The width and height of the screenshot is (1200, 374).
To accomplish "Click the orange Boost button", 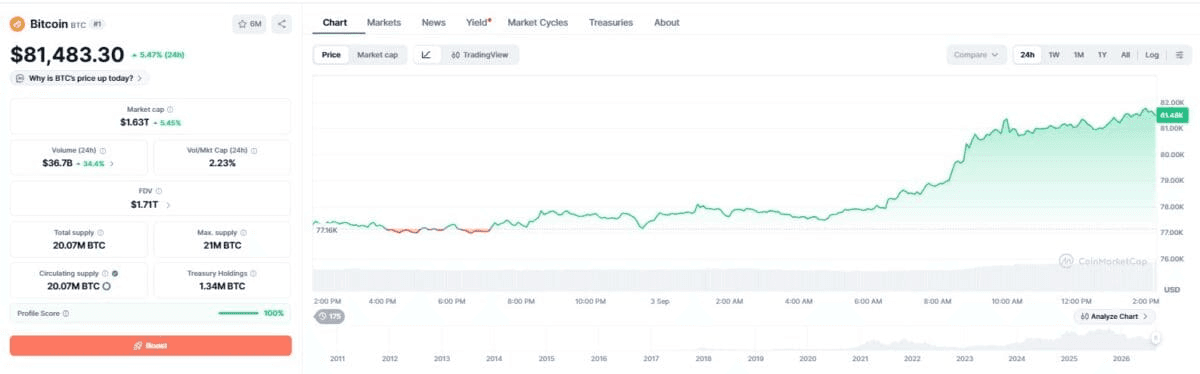I will [x=151, y=345].
